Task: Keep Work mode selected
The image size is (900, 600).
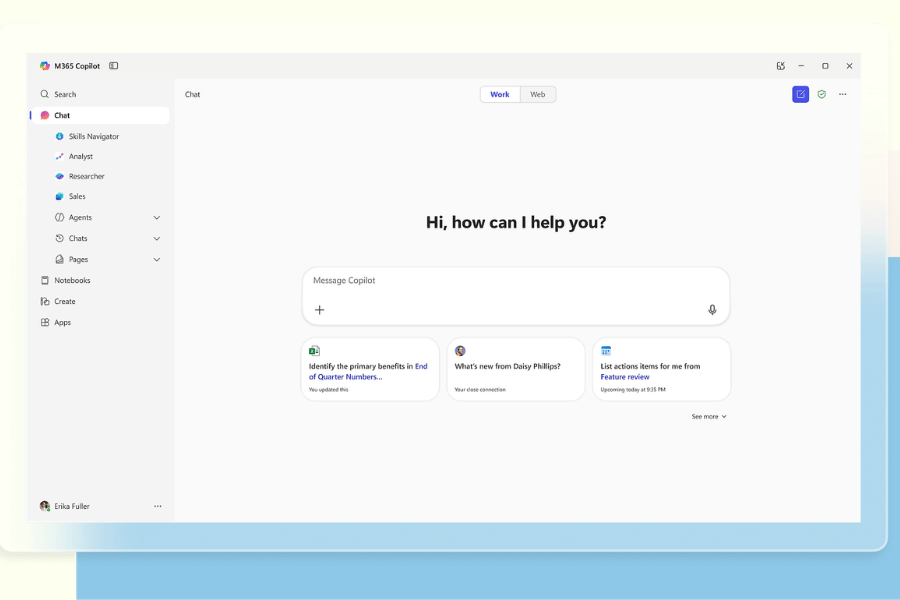Action: (500, 93)
